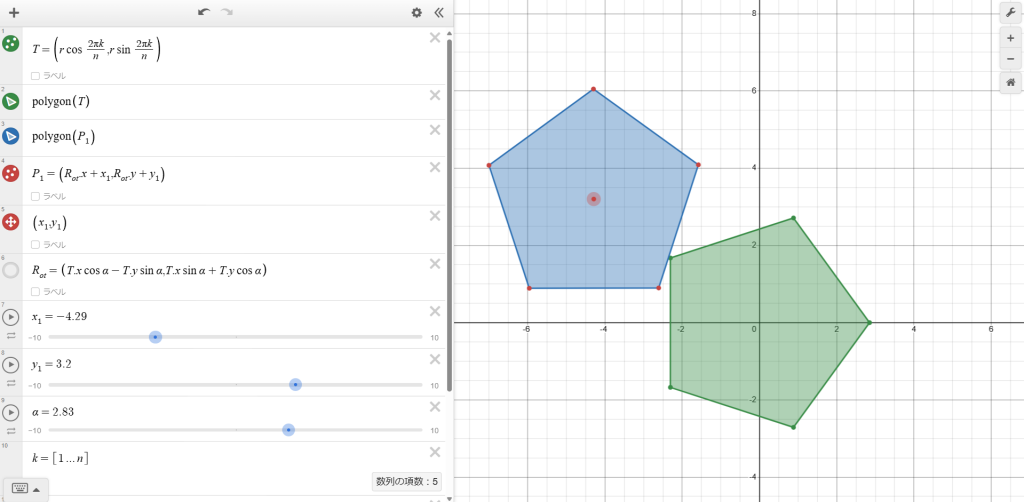Zoom out on the graph
1024x502 pixels.
[1010, 59]
